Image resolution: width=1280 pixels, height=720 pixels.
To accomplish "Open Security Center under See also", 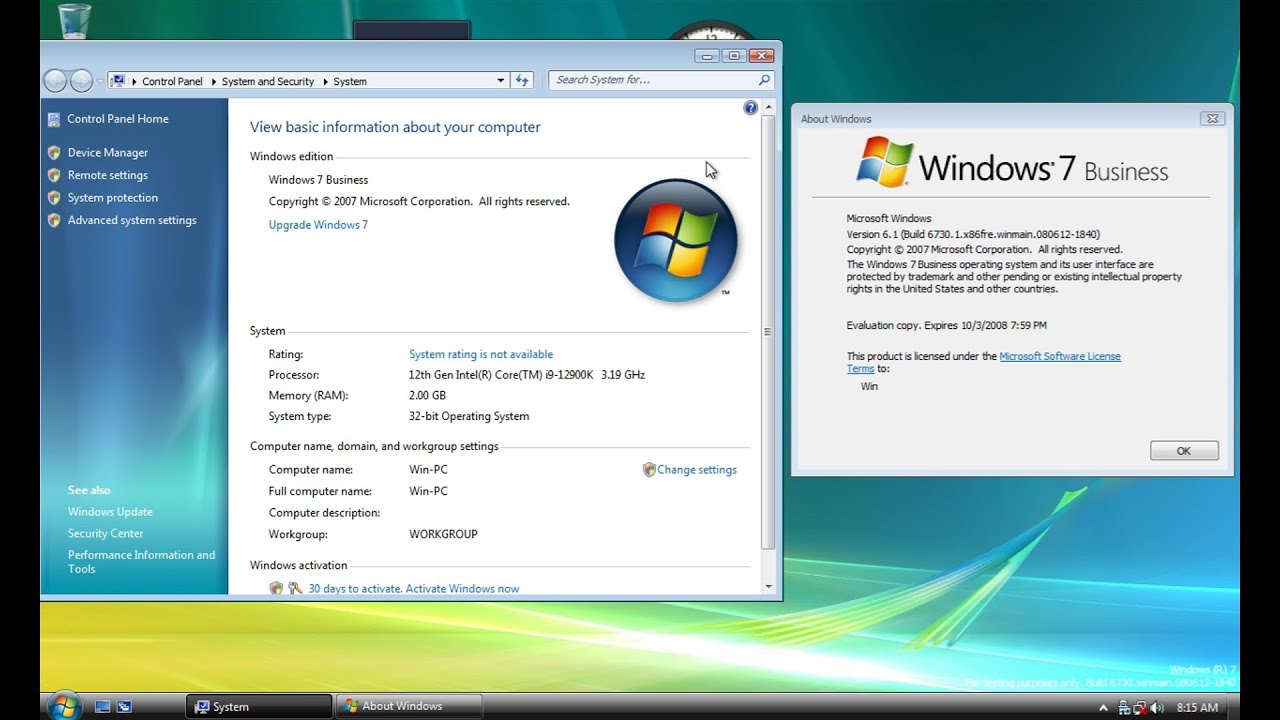I will [106, 534].
